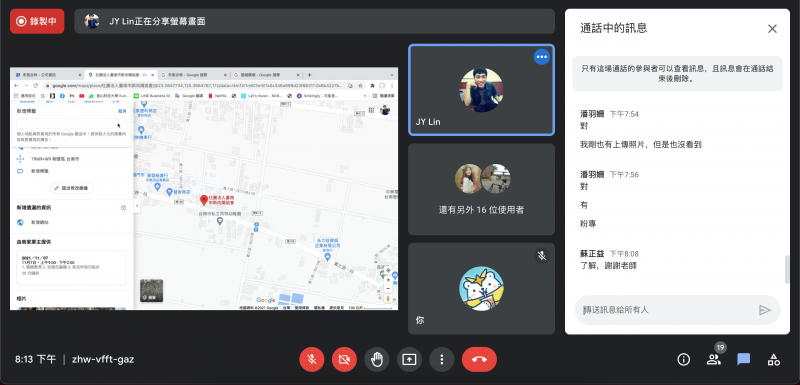The width and height of the screenshot is (800, 385).
Task: Select JY Lin's video tile avatar
Action: point(481,90)
